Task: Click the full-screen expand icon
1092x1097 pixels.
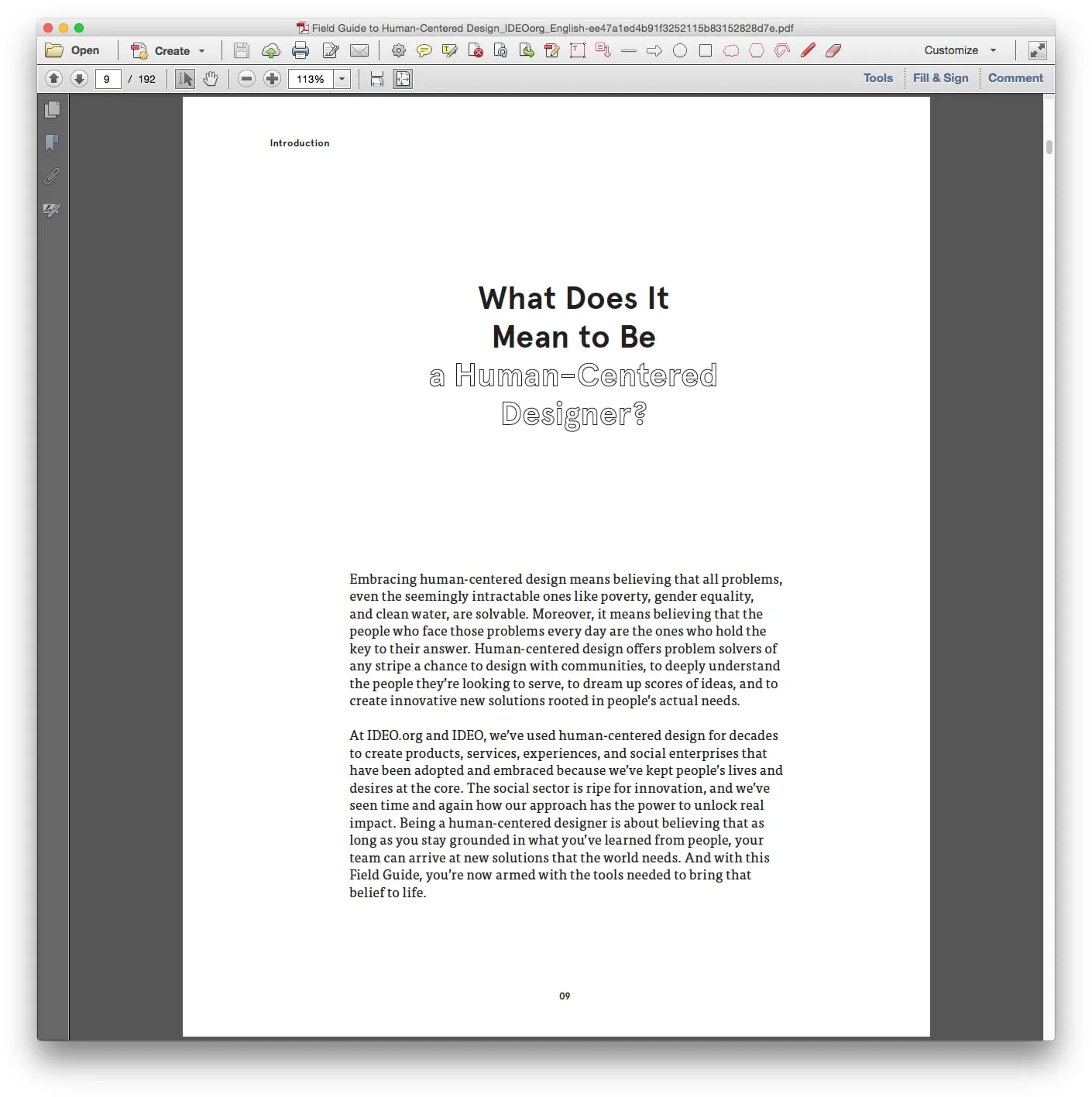Action: [x=1037, y=50]
